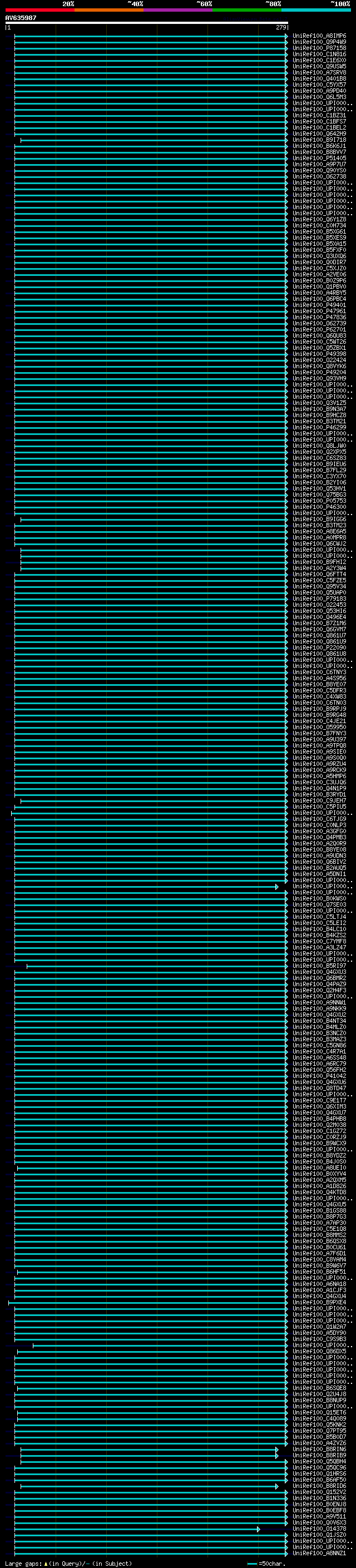Click the Large gaps legend text

(68, 1563)
